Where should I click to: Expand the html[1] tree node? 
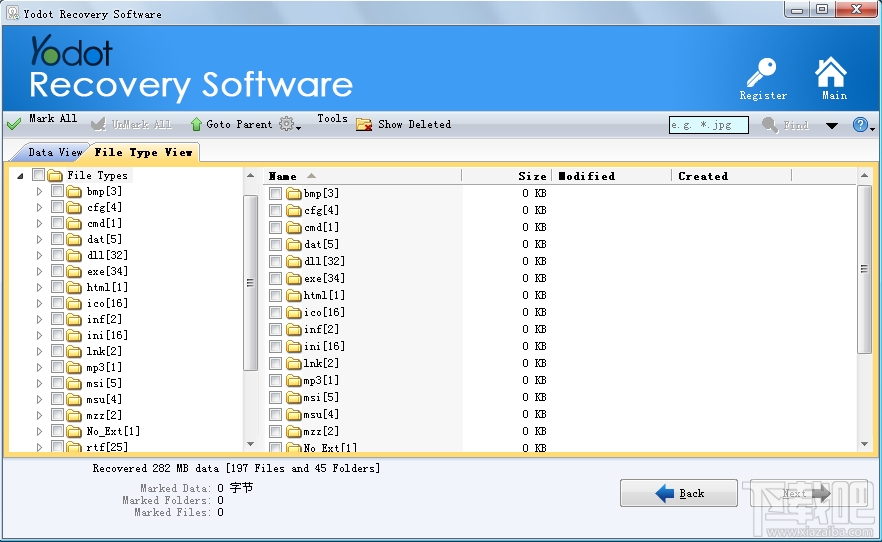coord(39,287)
